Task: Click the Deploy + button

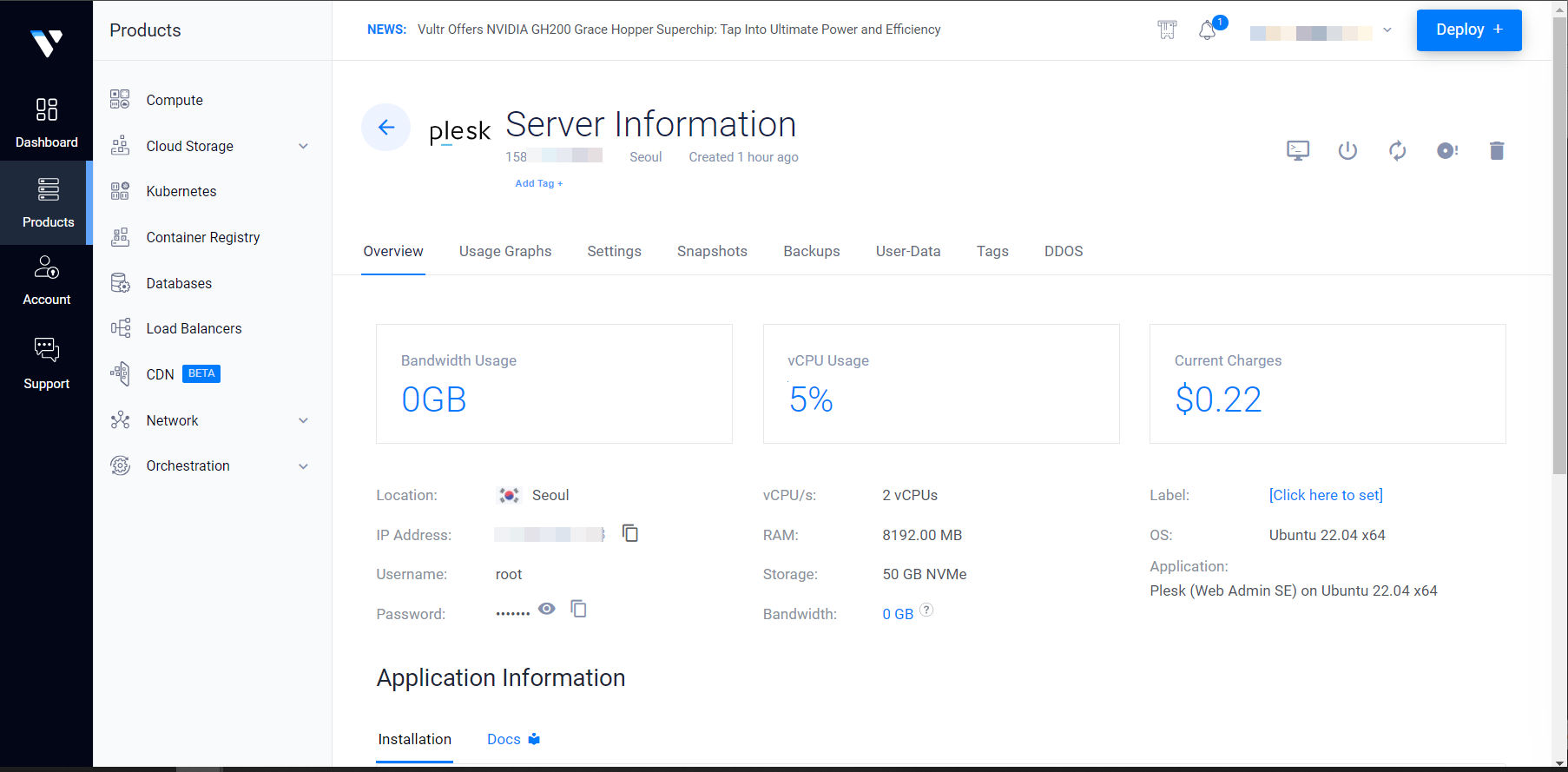Action: click(x=1469, y=30)
